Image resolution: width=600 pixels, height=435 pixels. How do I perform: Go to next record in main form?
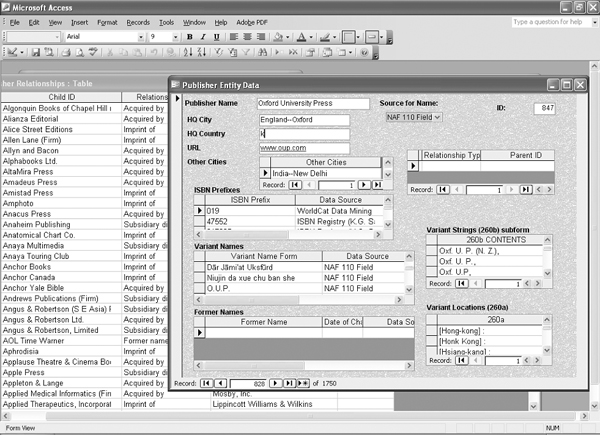[275, 383]
